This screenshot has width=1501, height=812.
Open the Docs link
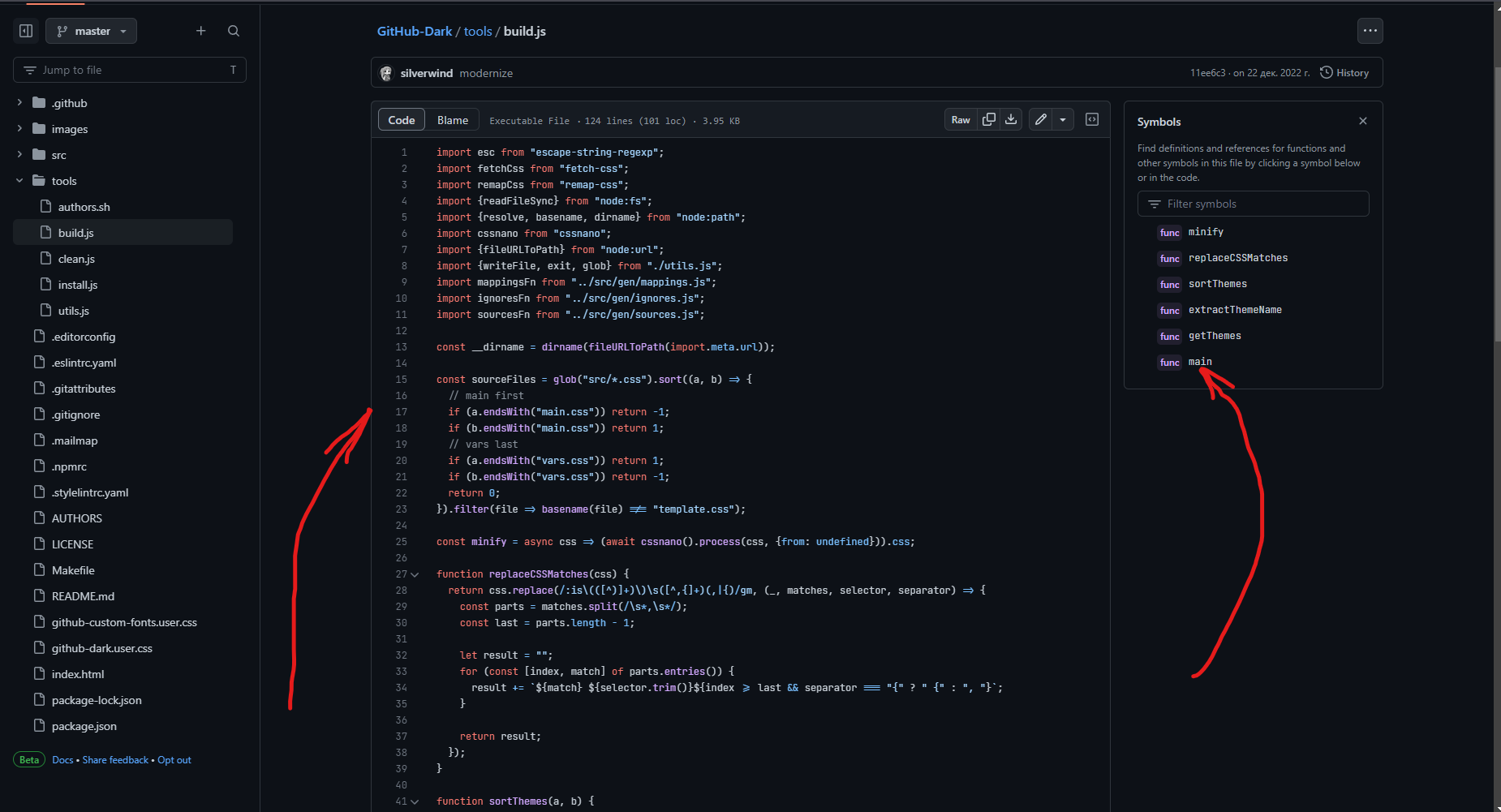pos(62,760)
